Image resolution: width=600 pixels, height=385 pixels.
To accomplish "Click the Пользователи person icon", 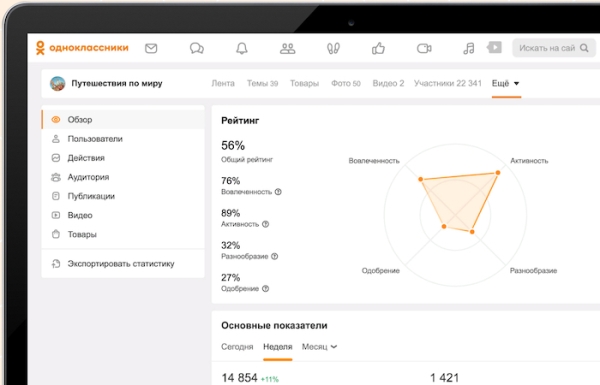I will coord(56,139).
